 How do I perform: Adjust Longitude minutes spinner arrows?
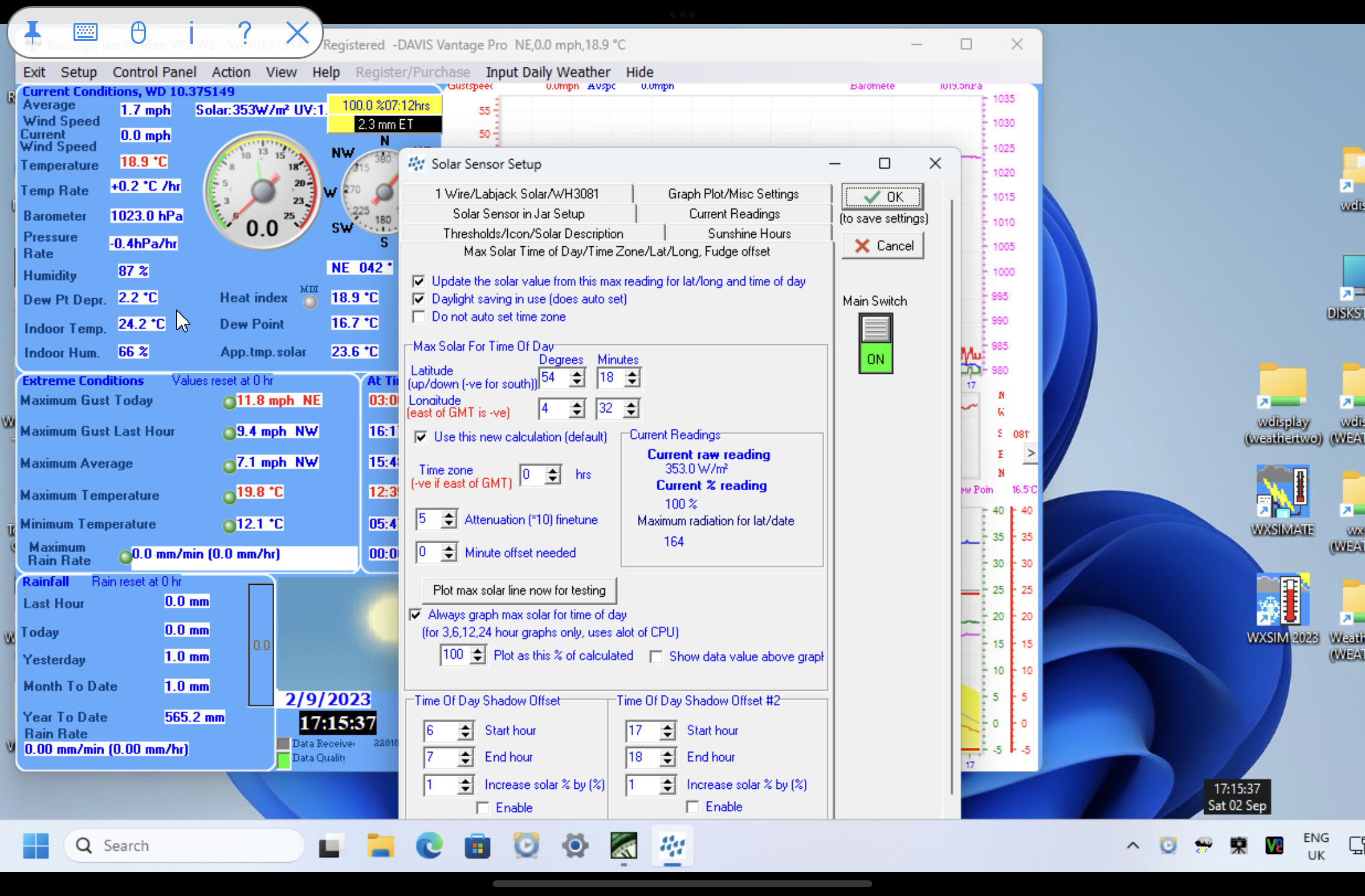(631, 409)
